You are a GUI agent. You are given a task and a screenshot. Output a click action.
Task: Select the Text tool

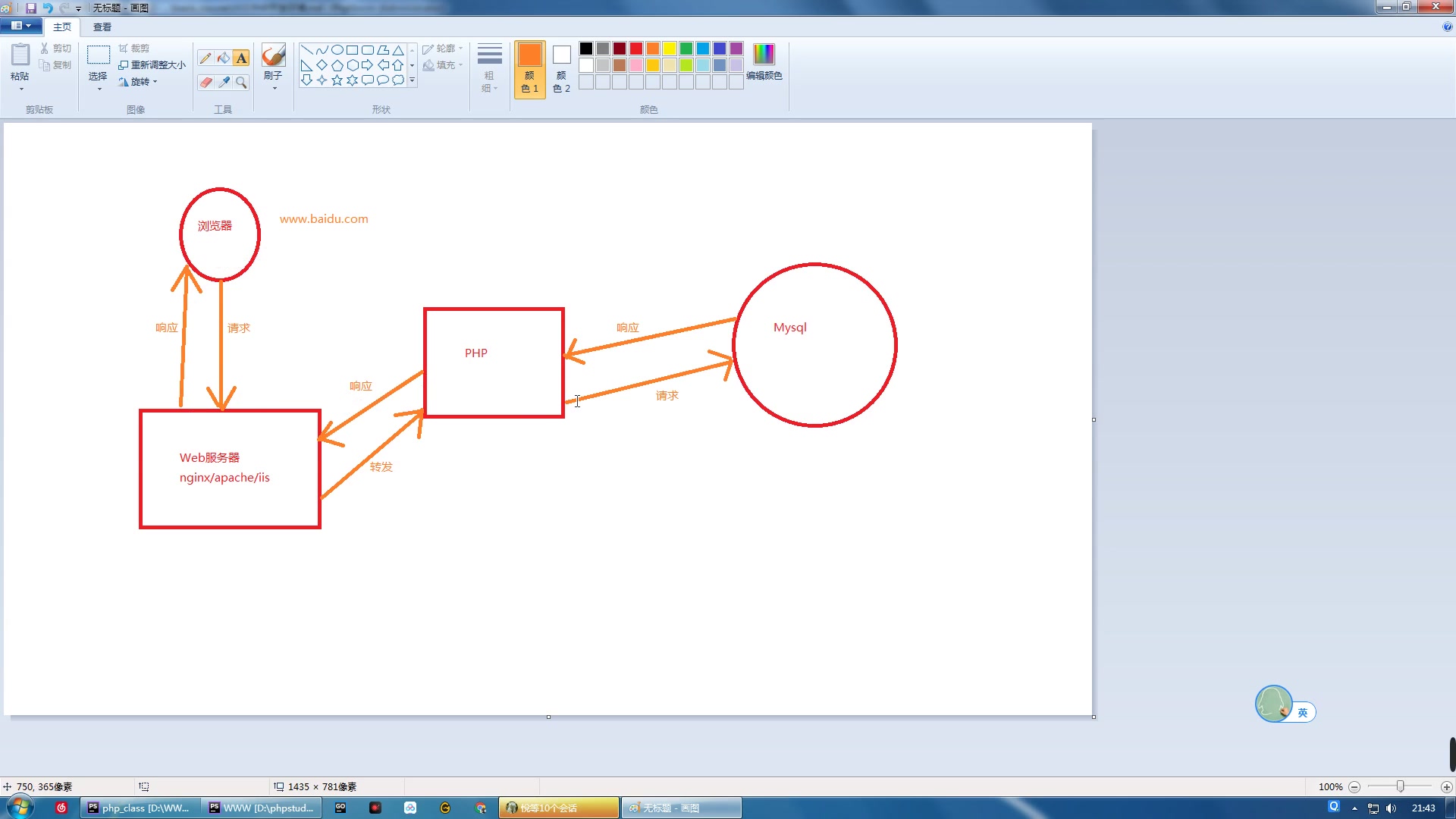click(241, 58)
